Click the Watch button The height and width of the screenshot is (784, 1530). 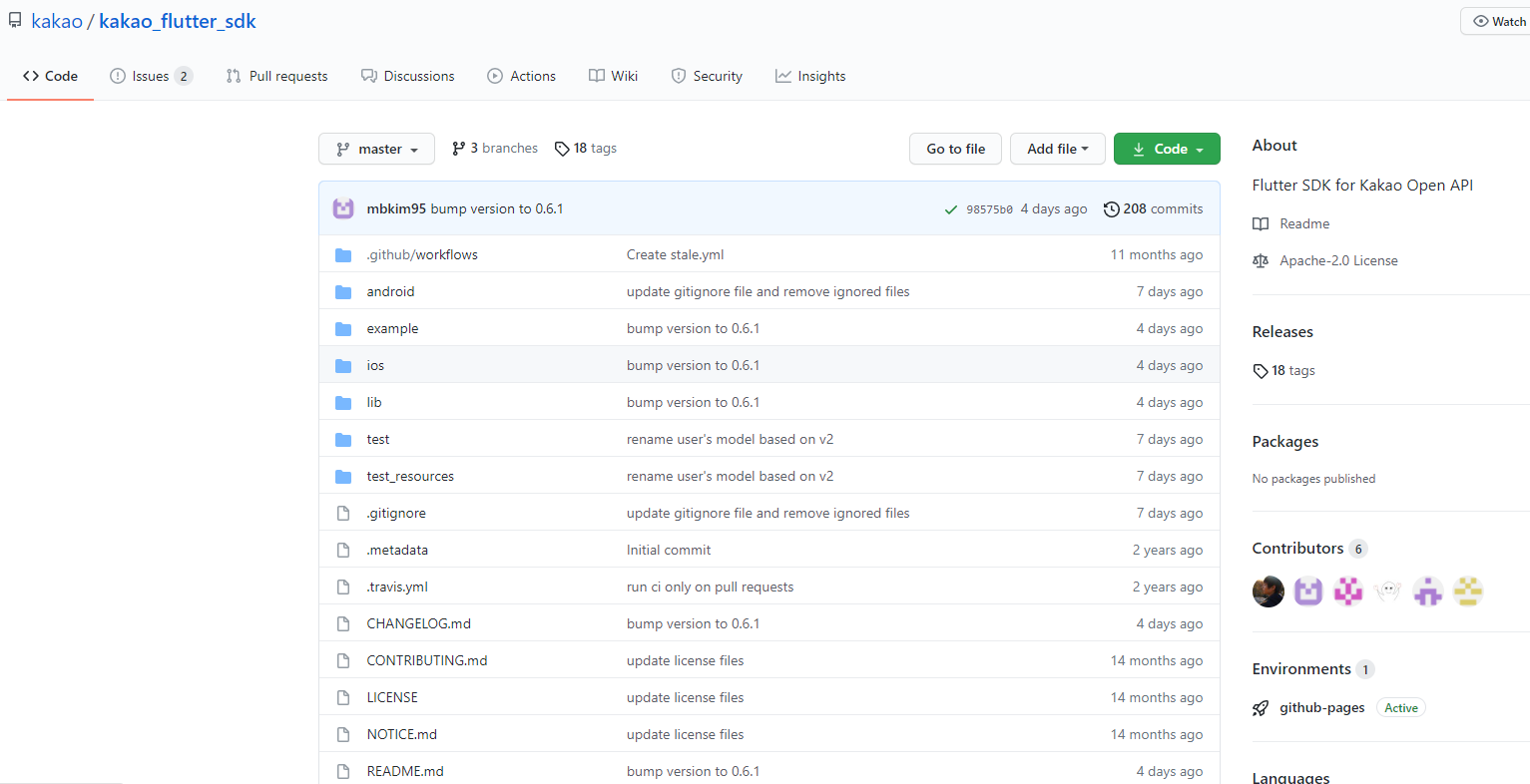(1497, 21)
